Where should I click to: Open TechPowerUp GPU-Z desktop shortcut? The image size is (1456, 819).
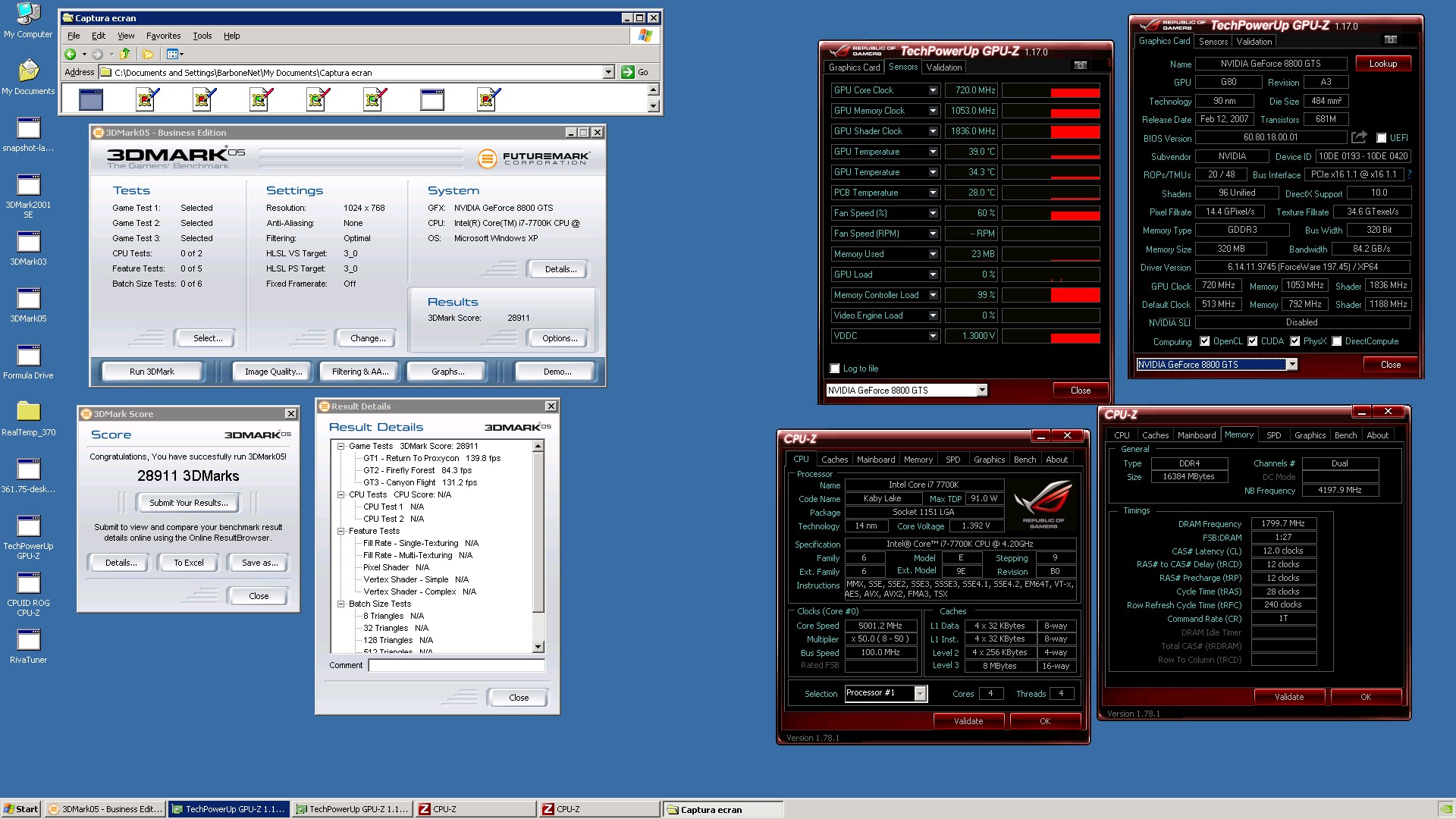pyautogui.click(x=28, y=537)
